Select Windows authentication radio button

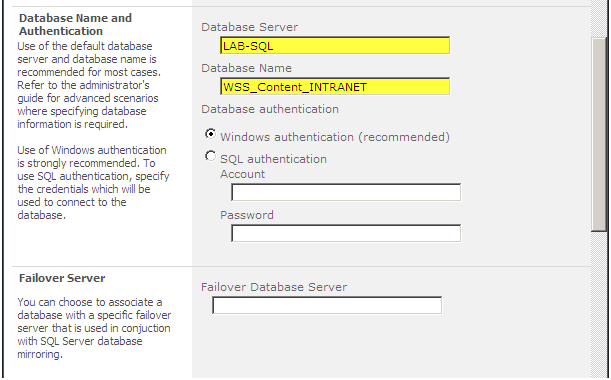tap(210, 134)
